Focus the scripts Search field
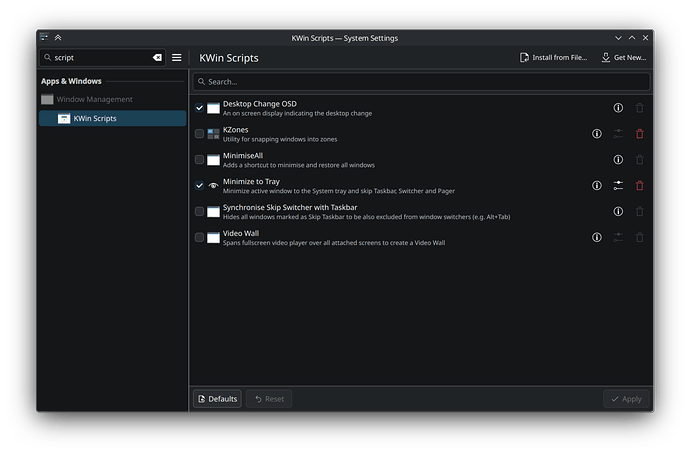690x454 pixels. point(421,82)
